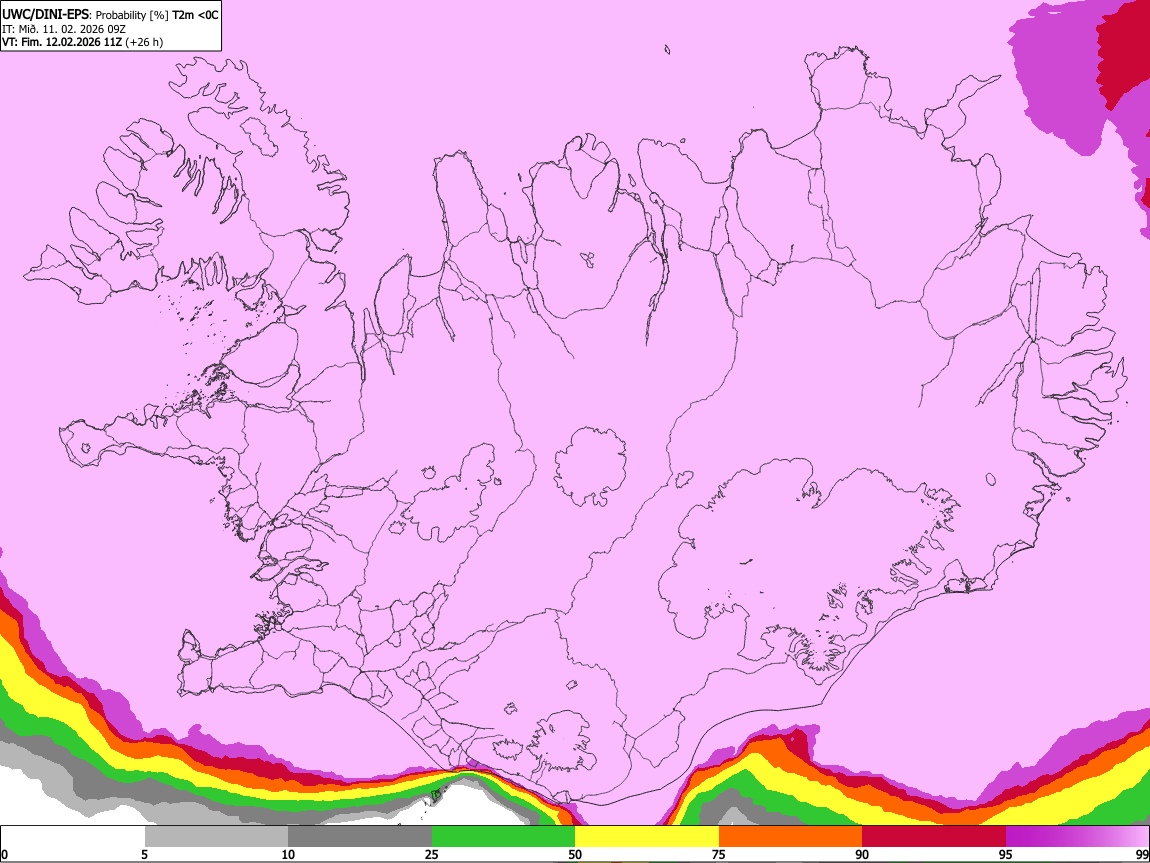The image size is (1150, 863).
Task: Click the '(+26 h)' forecast offset text
Action: coord(144,42)
